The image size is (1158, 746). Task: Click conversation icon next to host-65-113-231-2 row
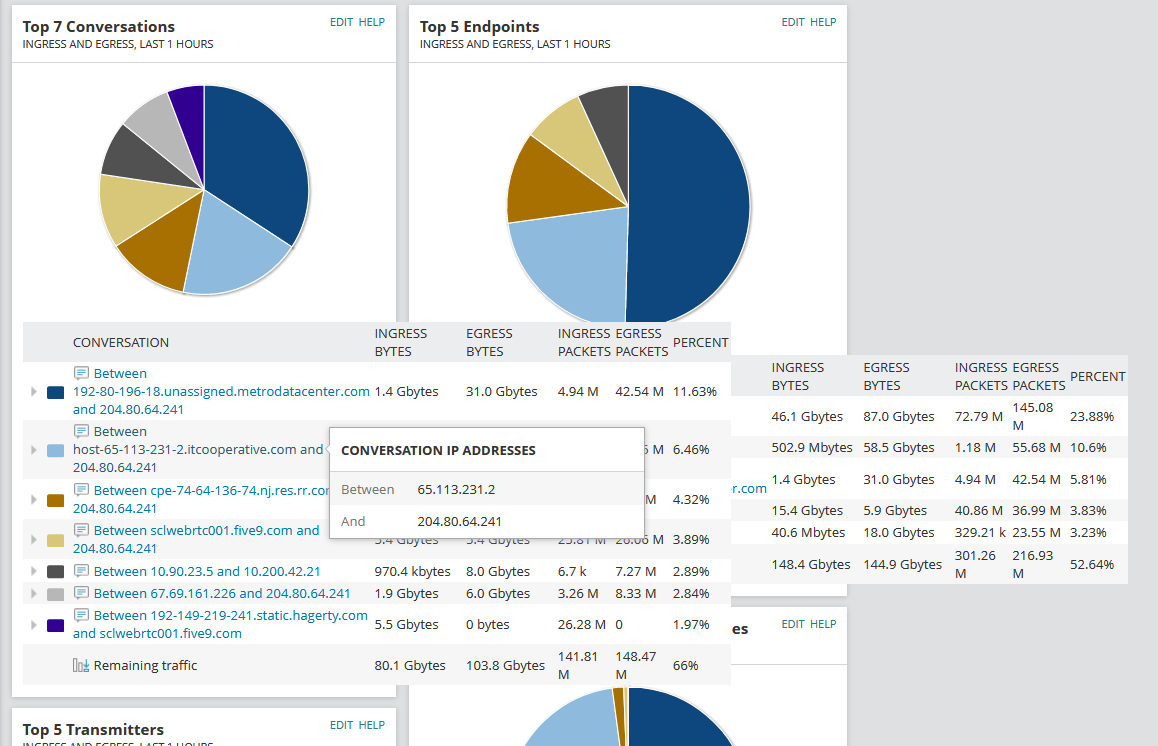pyautogui.click(x=81, y=431)
